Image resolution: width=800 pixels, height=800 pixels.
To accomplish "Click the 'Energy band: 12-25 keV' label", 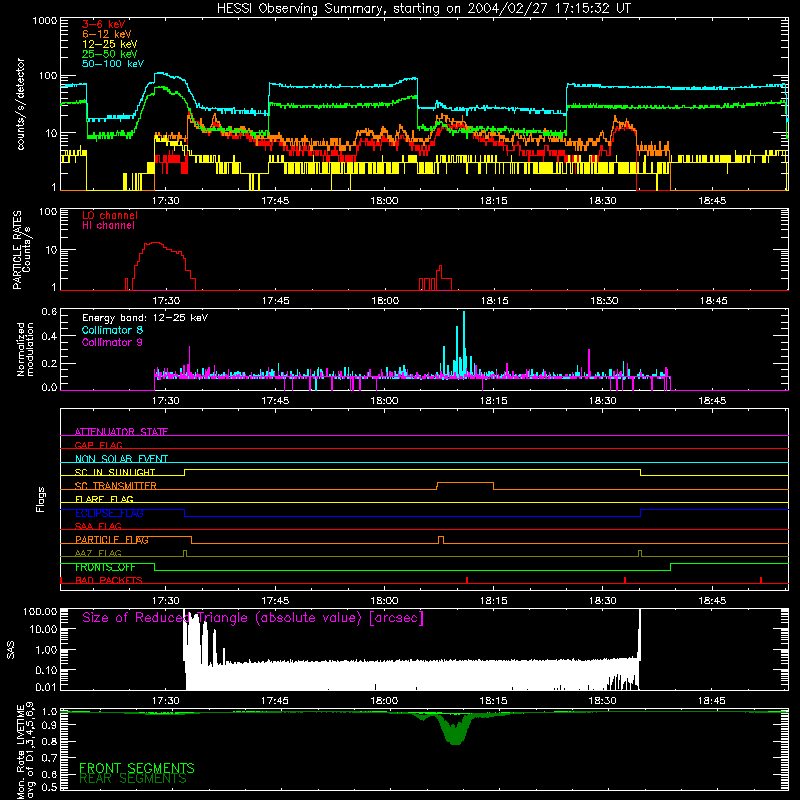I will coord(144,318).
